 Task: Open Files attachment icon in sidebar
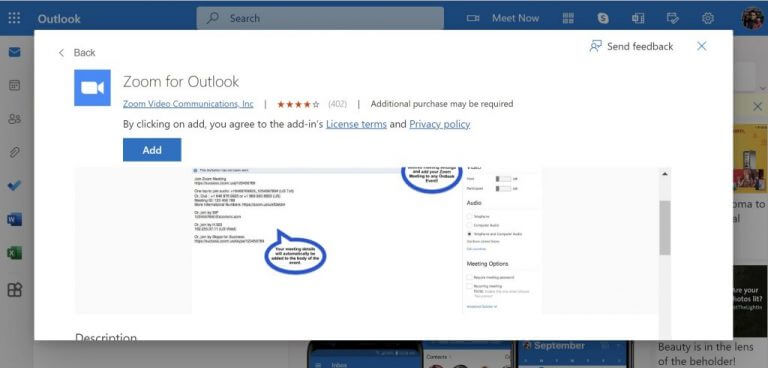tap(15, 152)
